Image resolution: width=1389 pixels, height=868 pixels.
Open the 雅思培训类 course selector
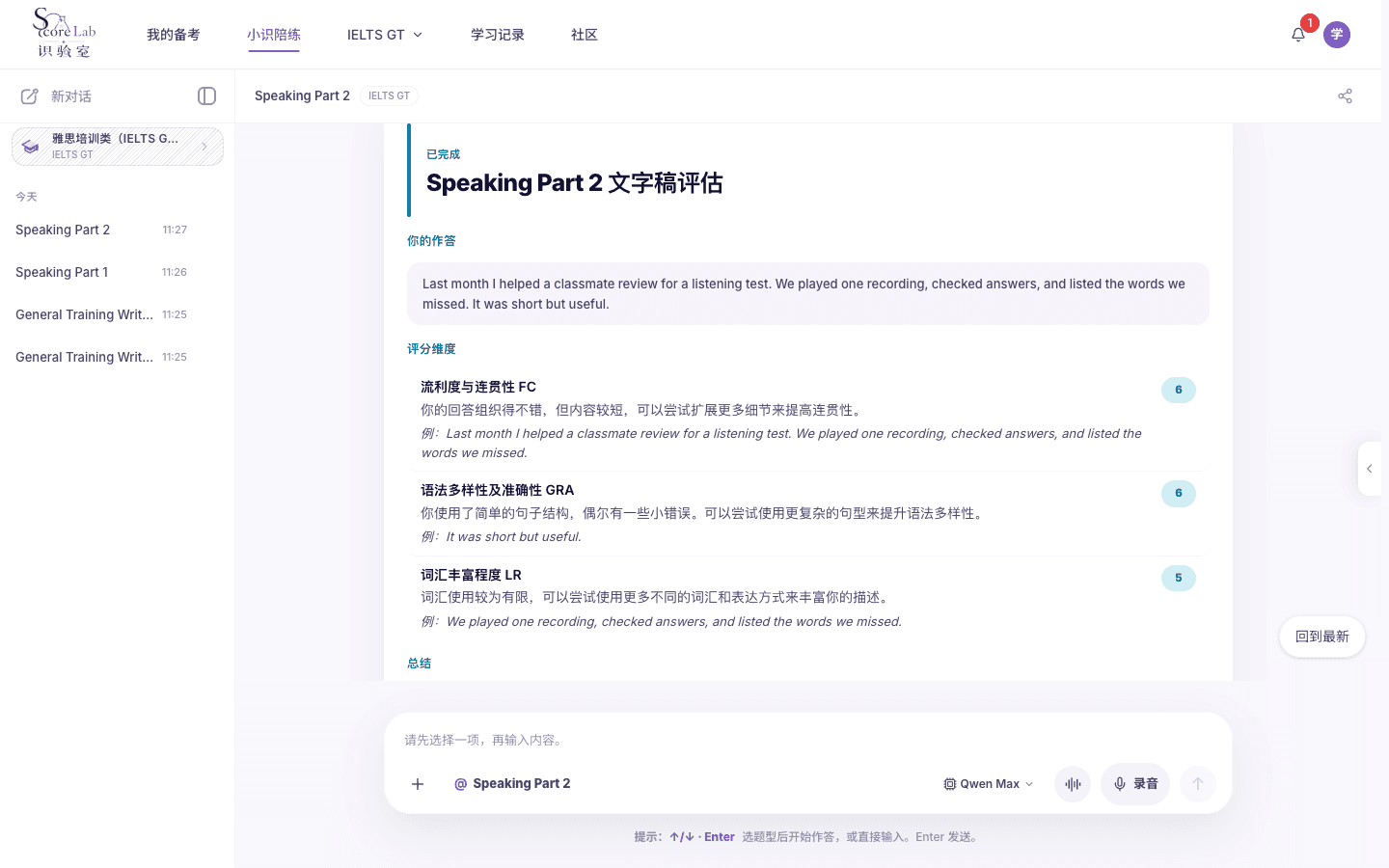[x=118, y=147]
